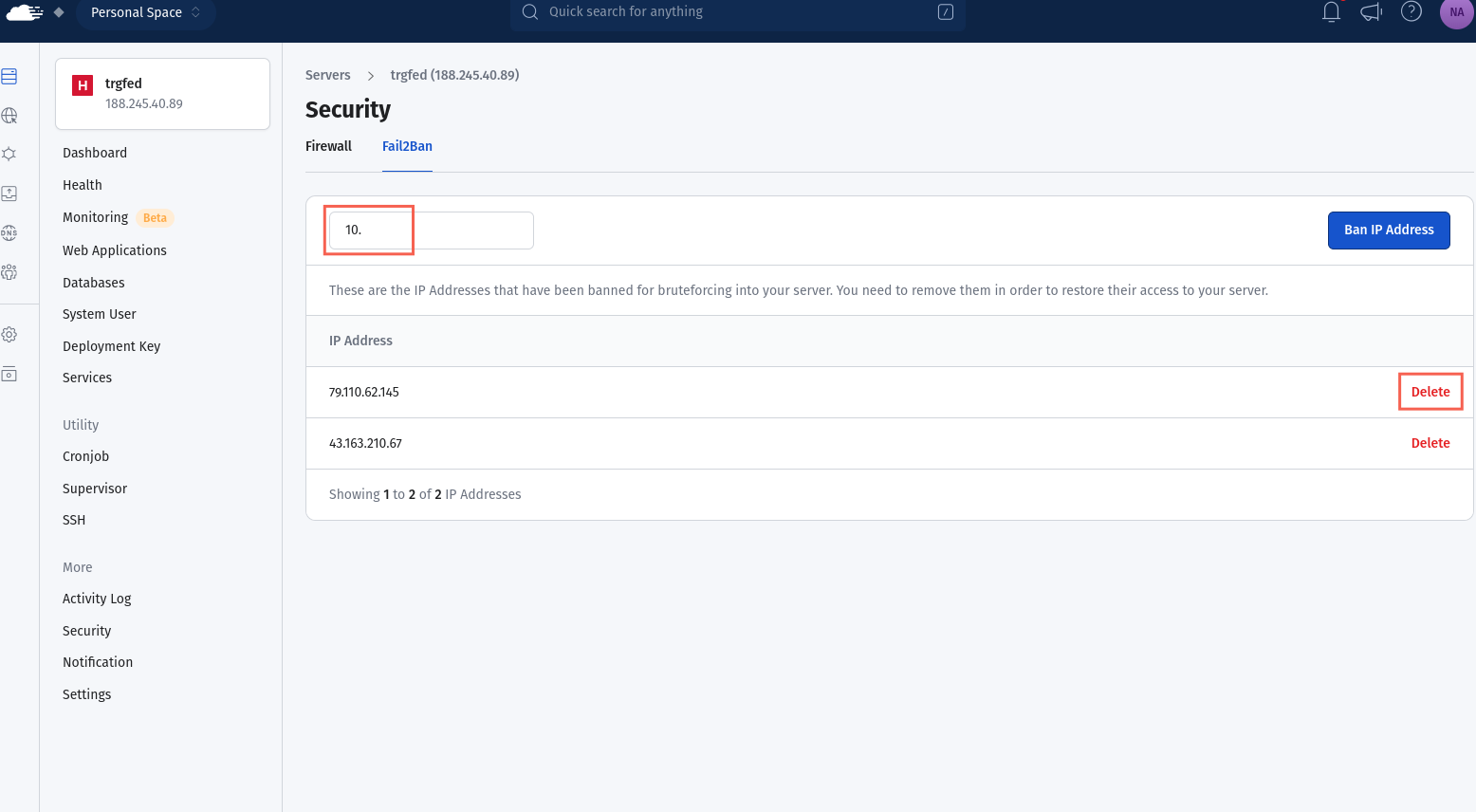
Task: Click the IP address input field
Action: point(432,231)
